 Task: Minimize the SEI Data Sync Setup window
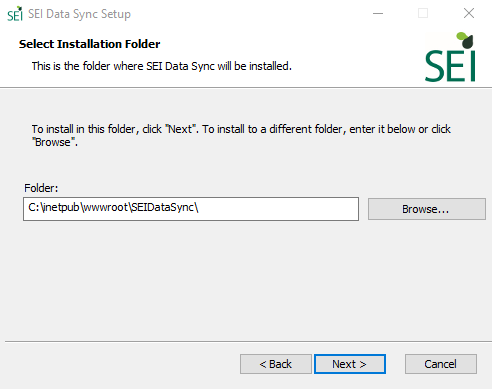click(x=378, y=14)
